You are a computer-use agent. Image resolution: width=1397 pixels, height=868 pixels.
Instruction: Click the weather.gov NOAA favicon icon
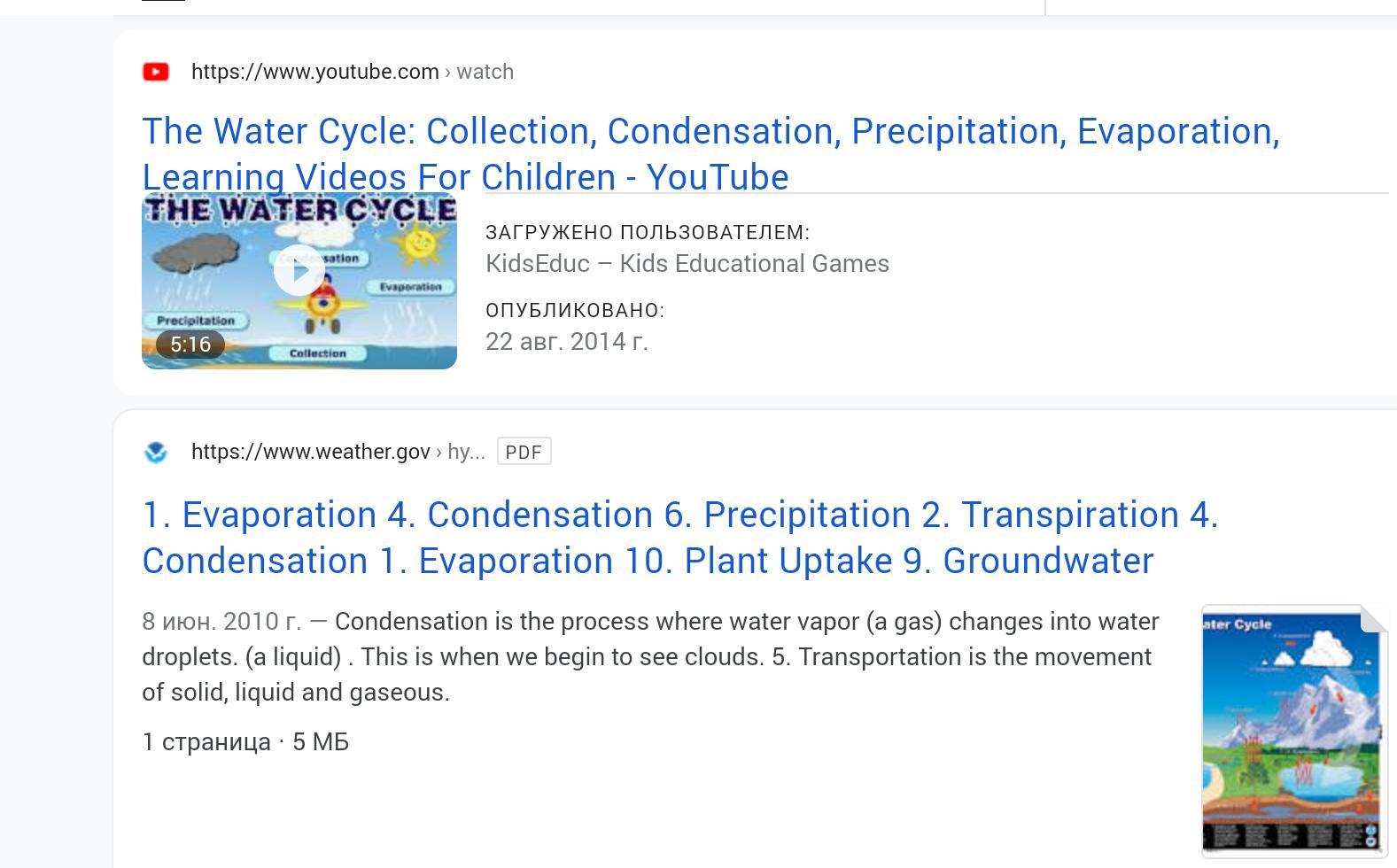coord(156,452)
